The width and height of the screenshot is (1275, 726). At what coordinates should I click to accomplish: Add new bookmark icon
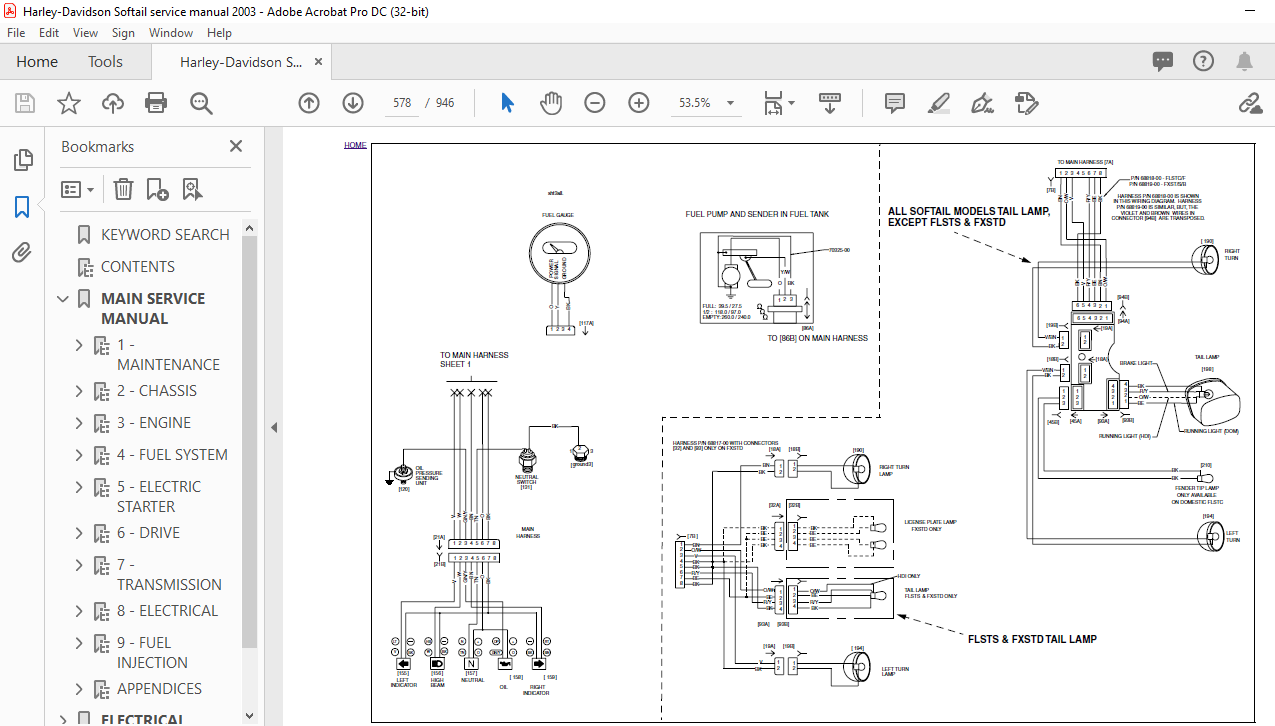tap(157, 189)
